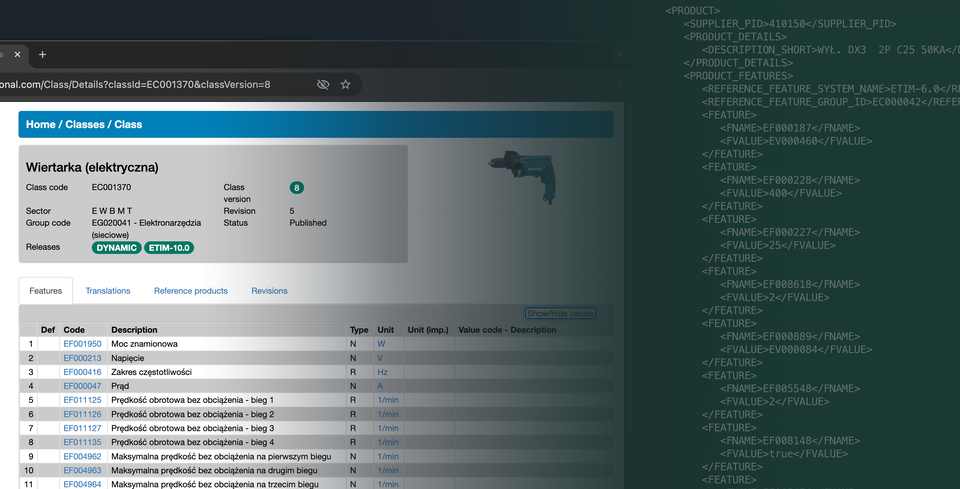Click the FVALUE EV000460 line in XML

click(796, 141)
